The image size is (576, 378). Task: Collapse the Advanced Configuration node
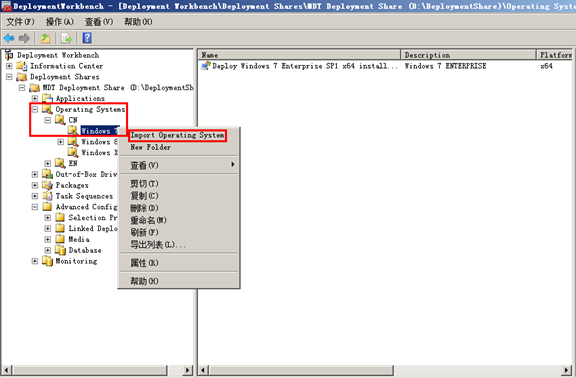click(x=35, y=207)
